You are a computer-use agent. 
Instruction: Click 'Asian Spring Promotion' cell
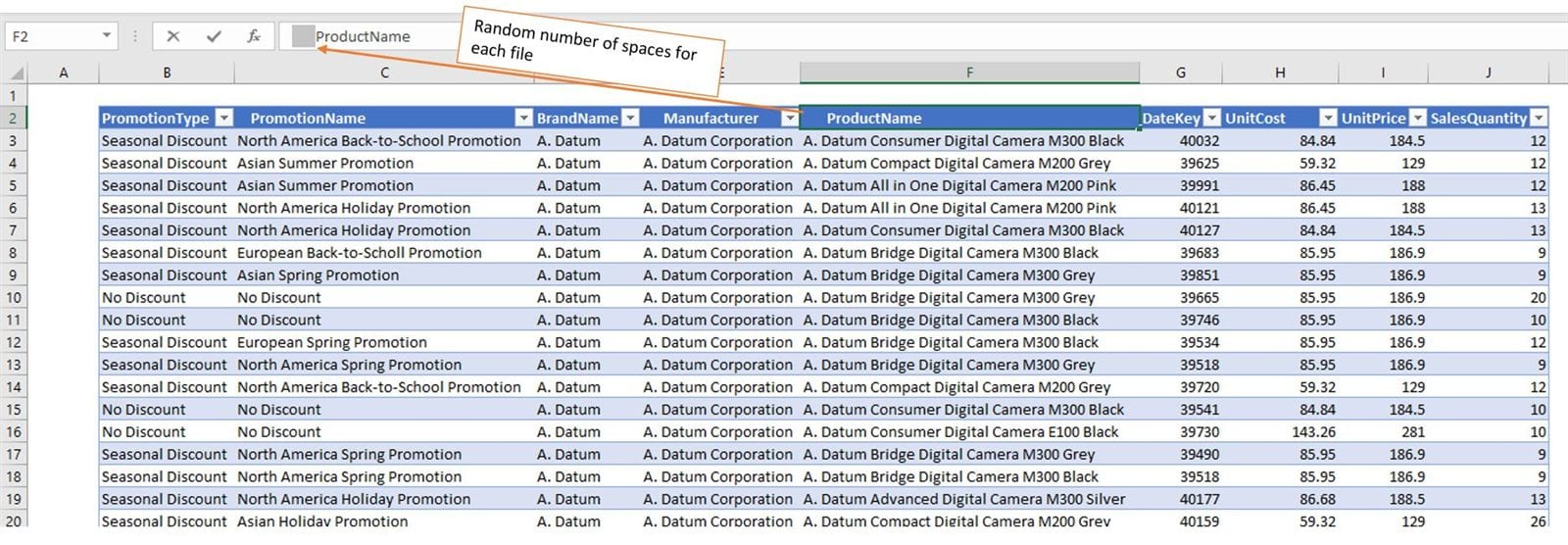(318, 275)
